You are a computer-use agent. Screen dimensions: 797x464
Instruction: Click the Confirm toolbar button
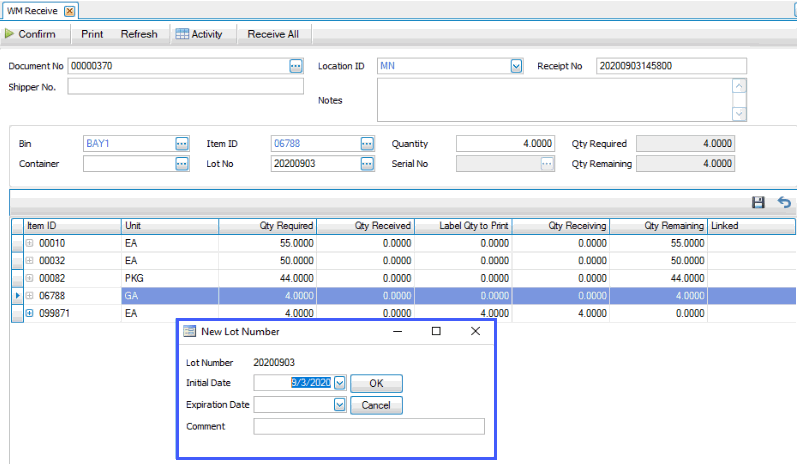31,34
